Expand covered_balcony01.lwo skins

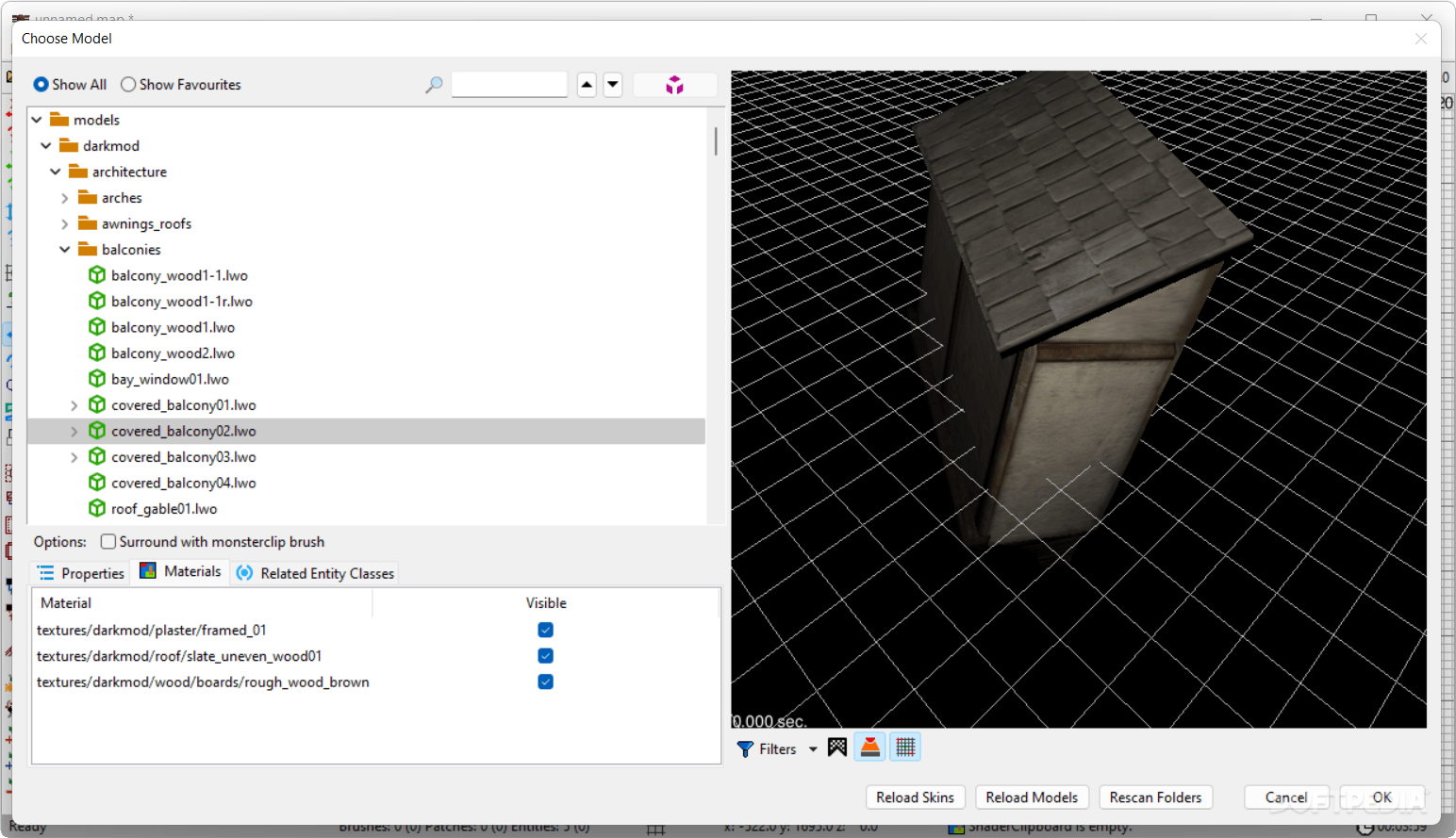[74, 405]
